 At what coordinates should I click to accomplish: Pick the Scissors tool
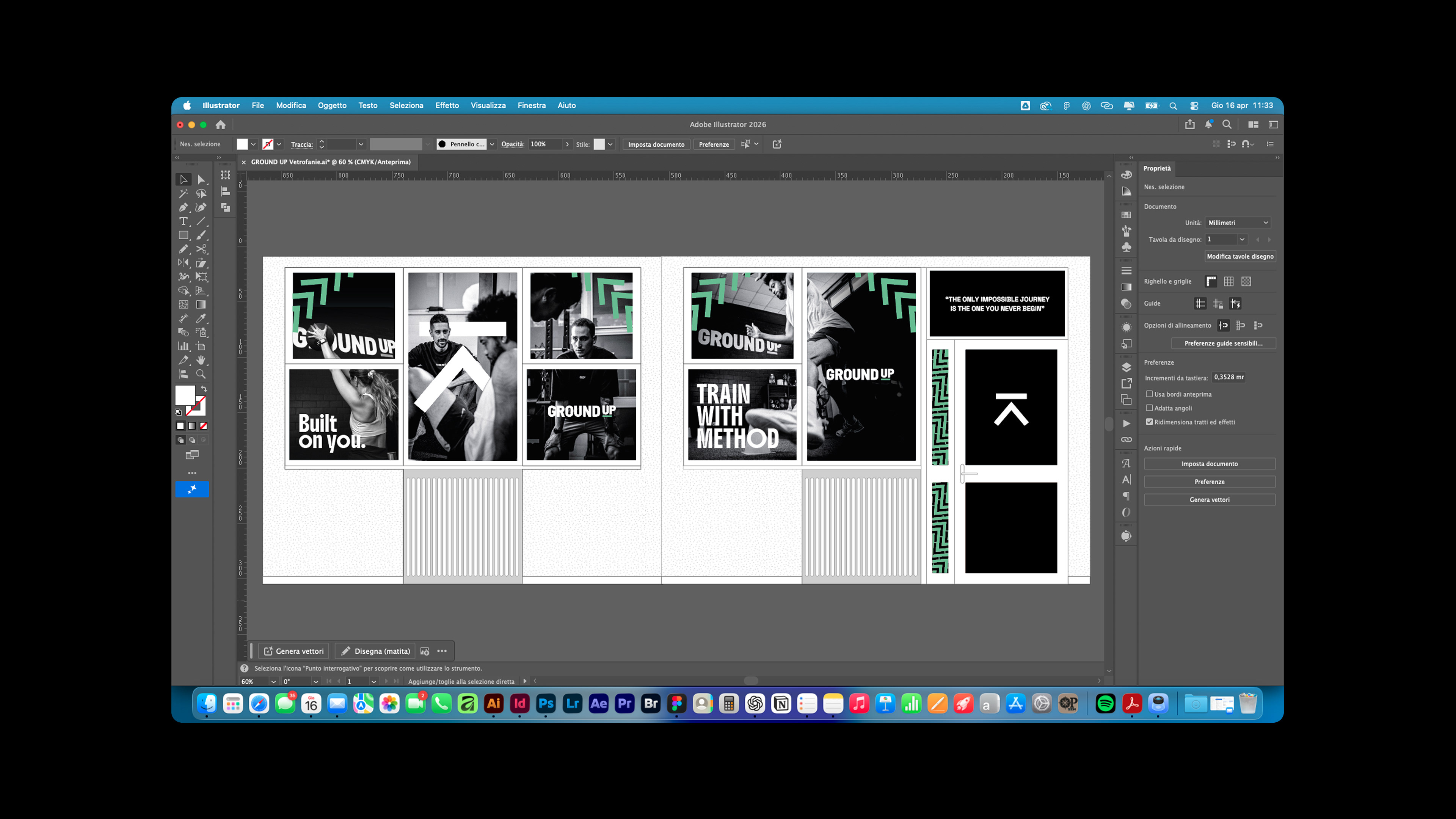(201, 249)
